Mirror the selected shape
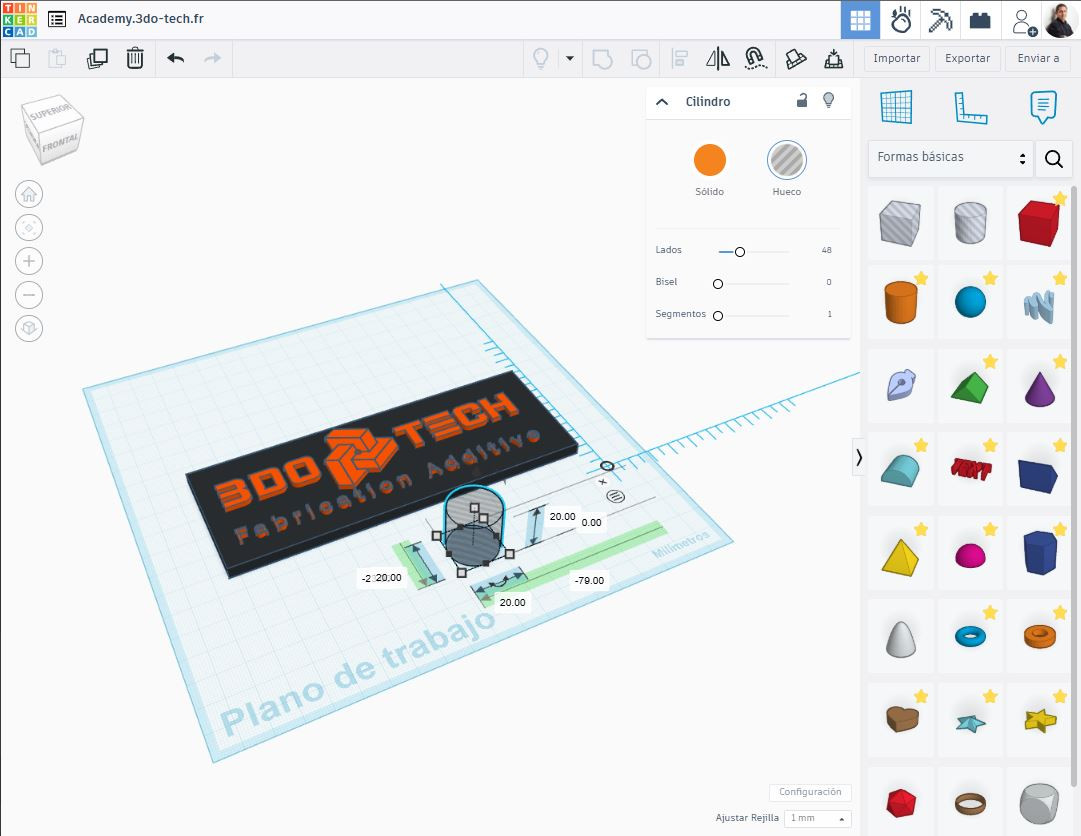This screenshot has height=836, width=1081. pyautogui.click(x=718, y=59)
